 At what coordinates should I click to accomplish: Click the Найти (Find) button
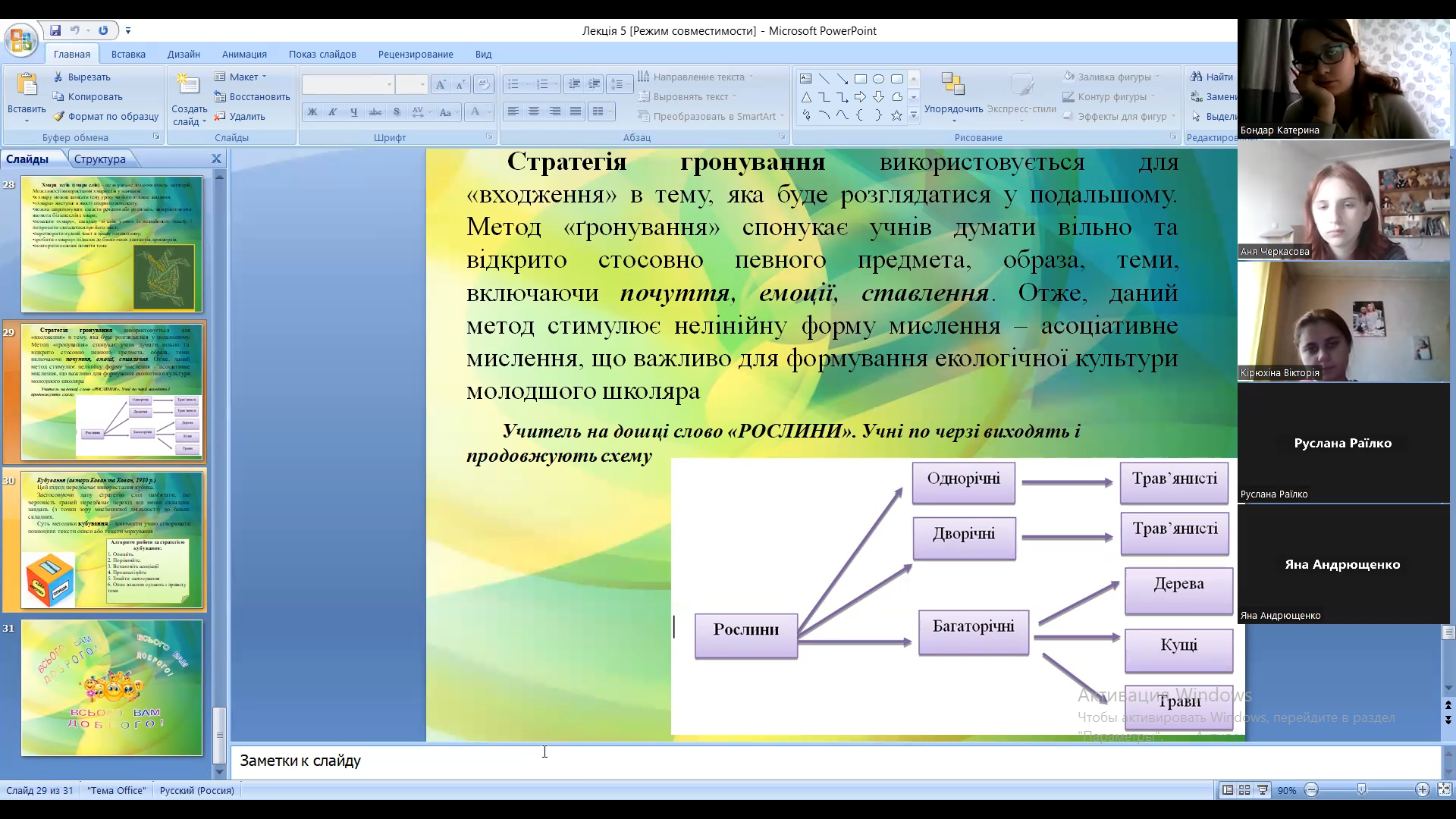pos(1212,77)
